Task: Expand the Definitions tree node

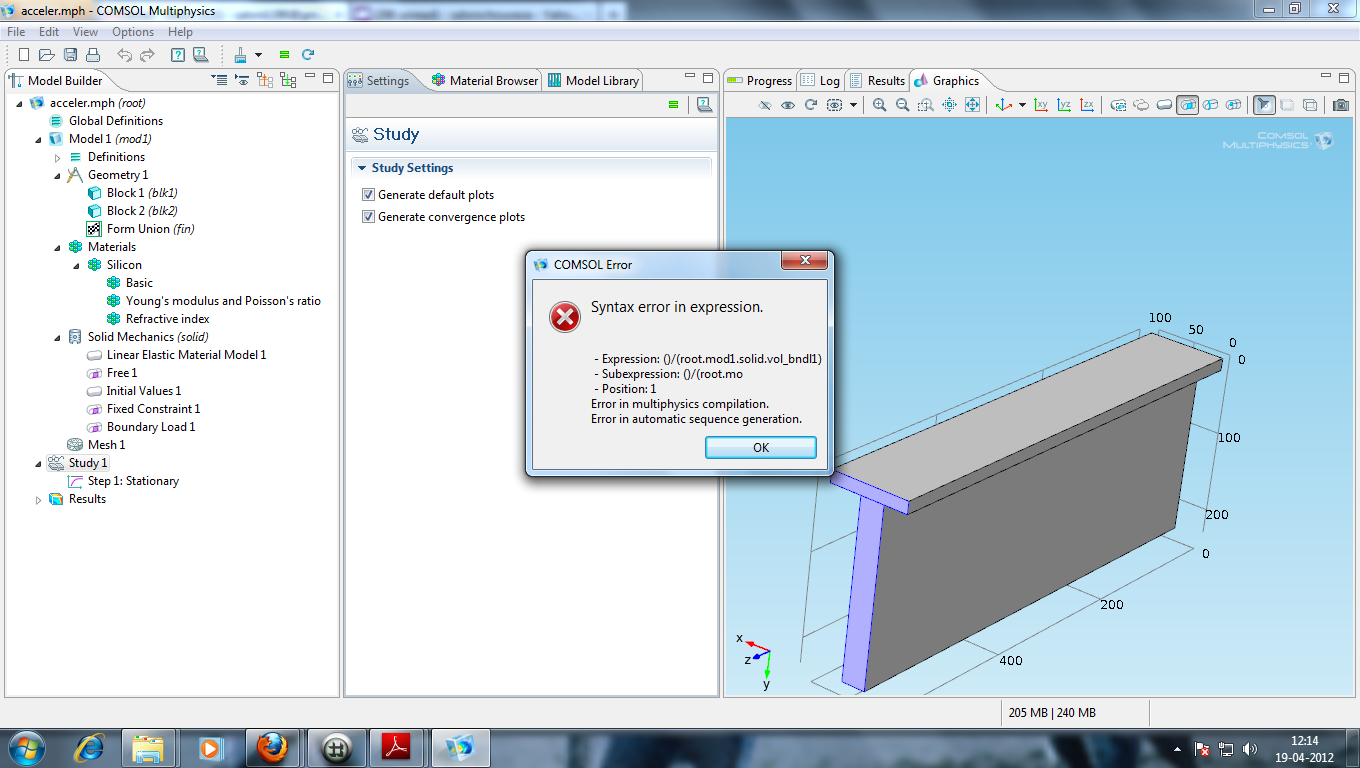Action: [x=58, y=157]
